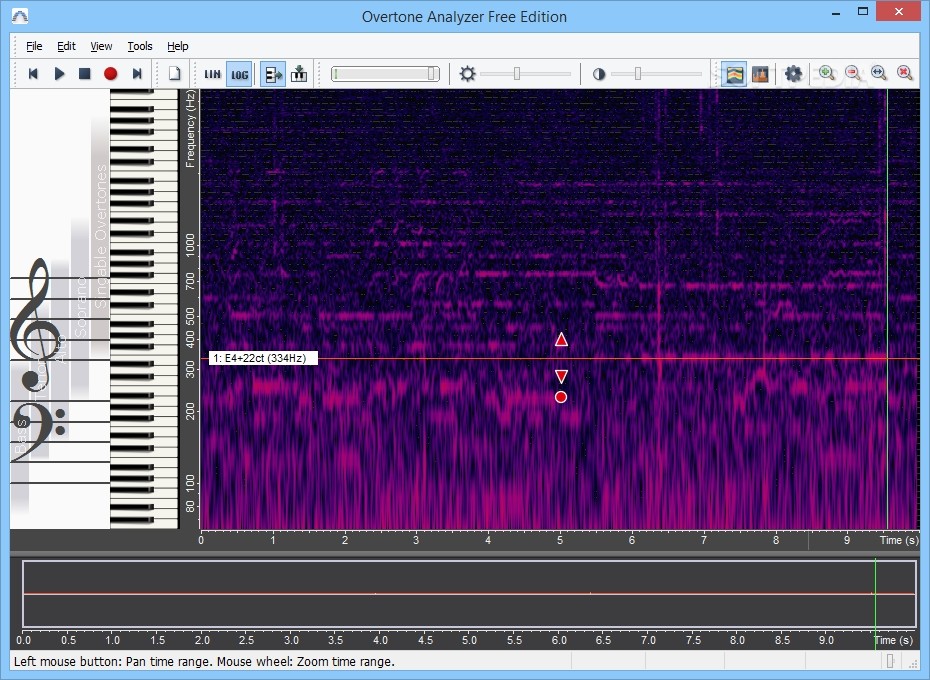
Task: Click the input level meter bar
Action: [x=386, y=74]
